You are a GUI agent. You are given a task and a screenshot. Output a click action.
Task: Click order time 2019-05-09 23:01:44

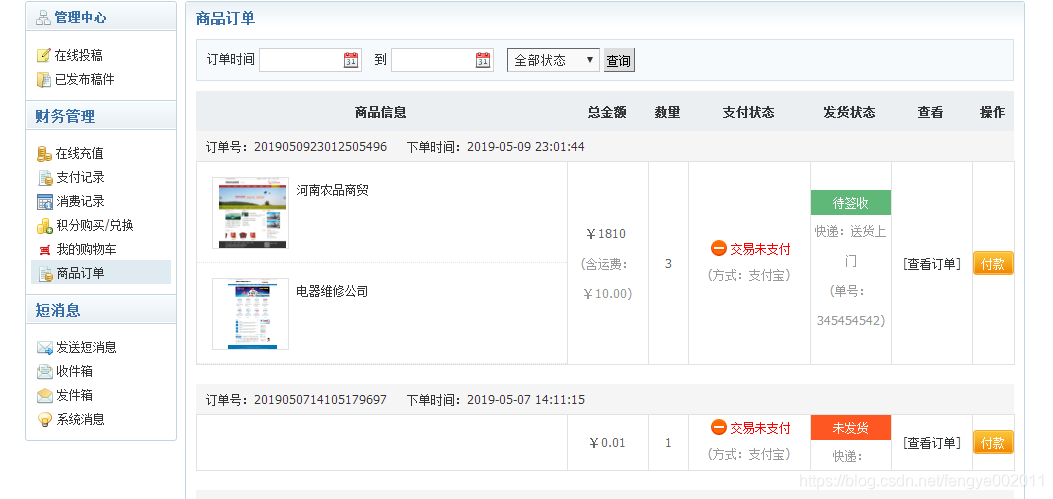point(526,146)
